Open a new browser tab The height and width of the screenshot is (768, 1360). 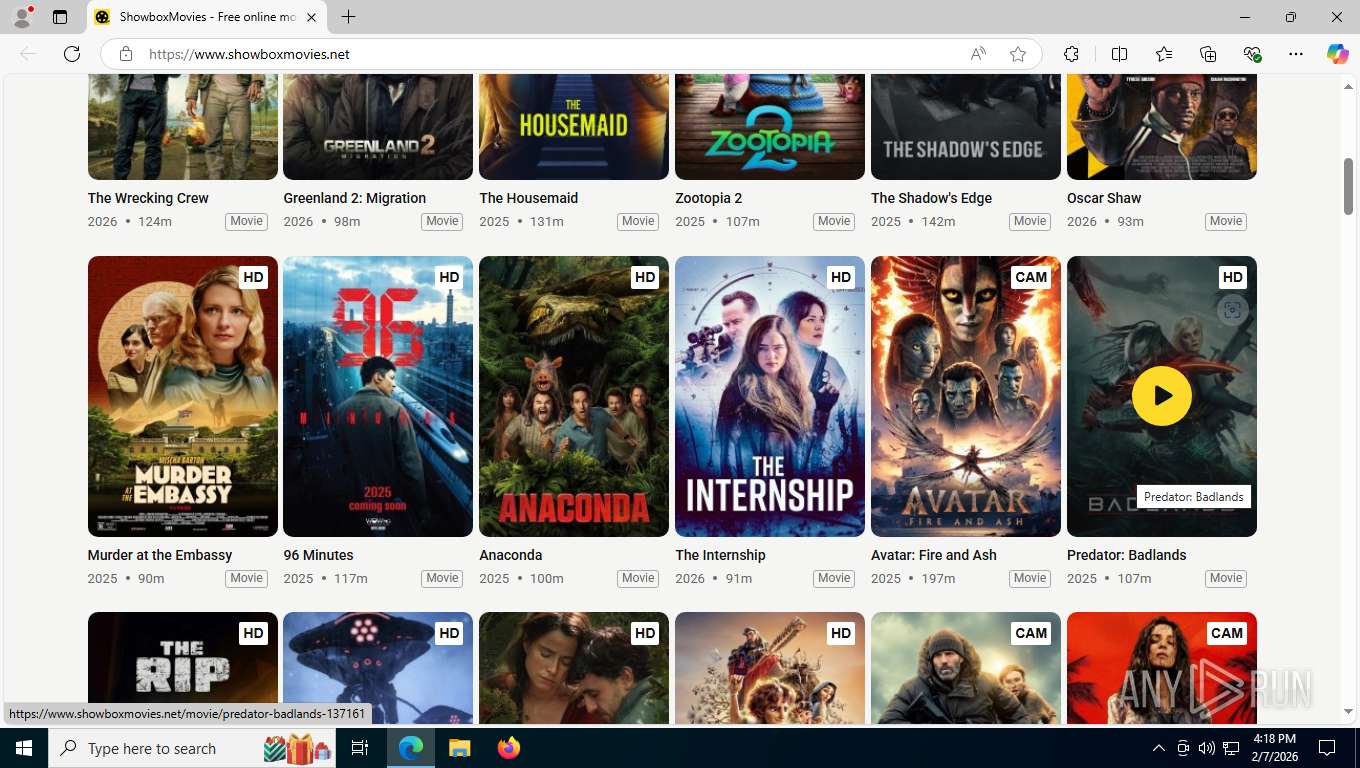348,17
